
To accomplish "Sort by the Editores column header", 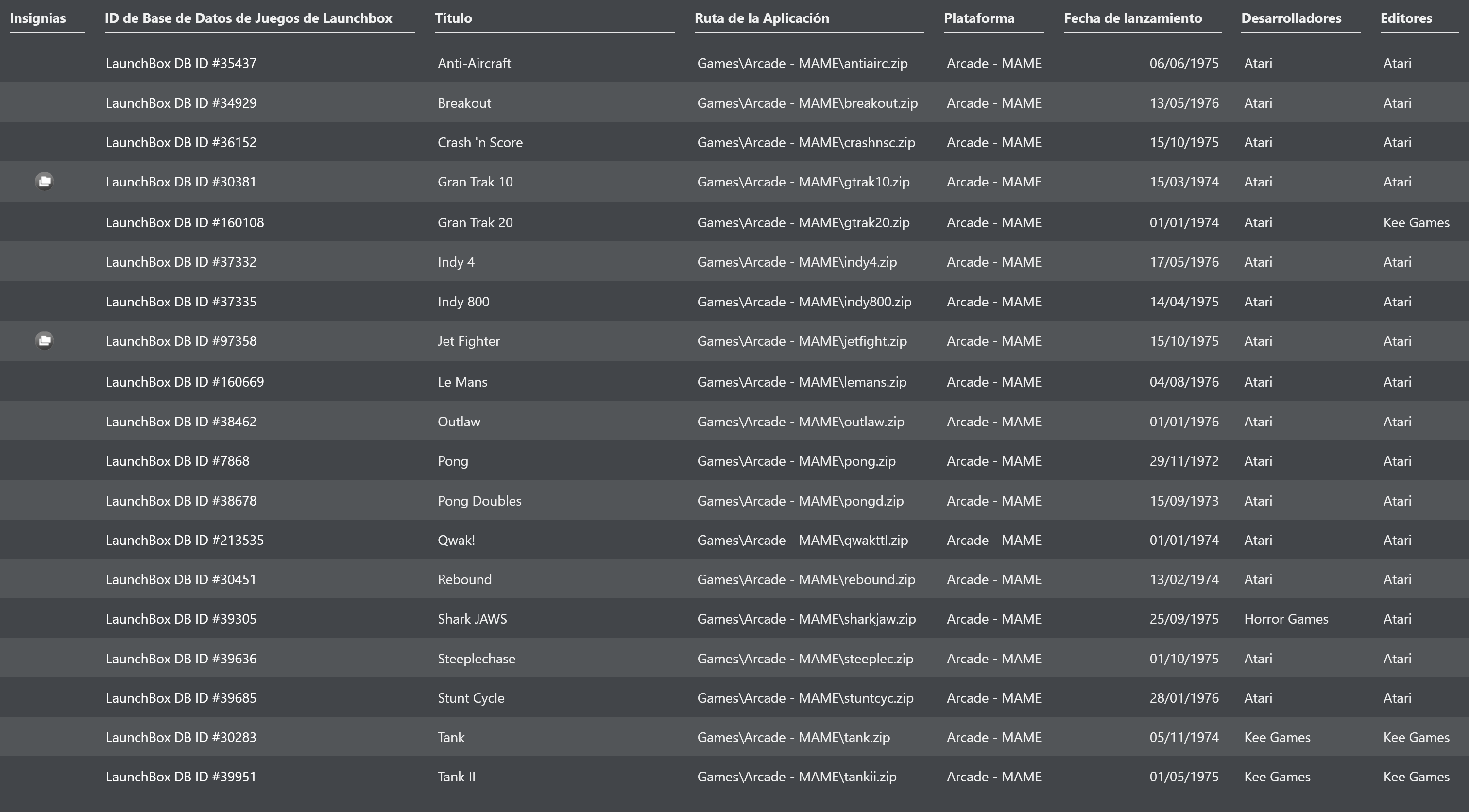I will click(x=1406, y=18).
